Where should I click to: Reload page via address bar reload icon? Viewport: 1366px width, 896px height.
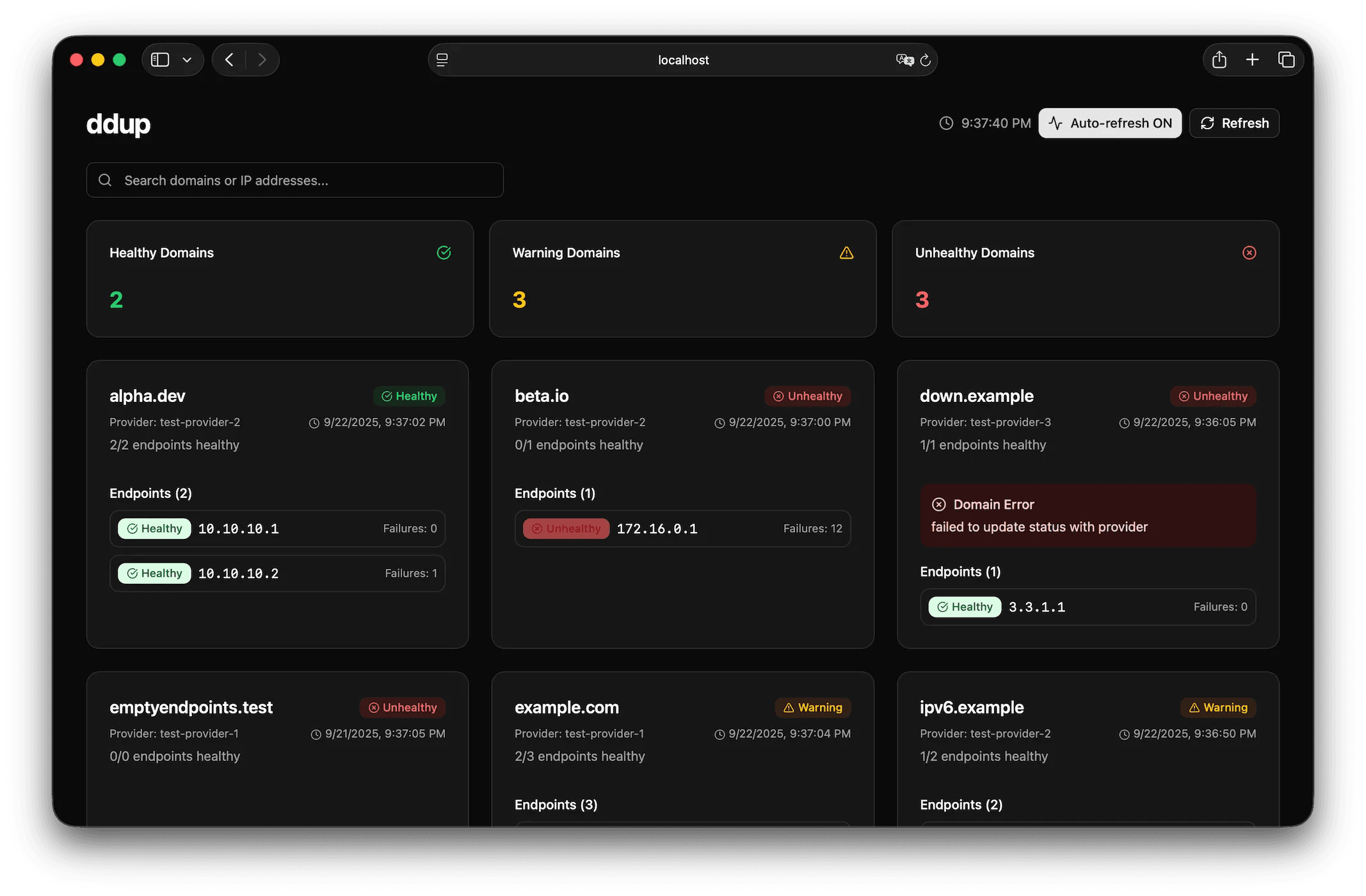click(926, 60)
